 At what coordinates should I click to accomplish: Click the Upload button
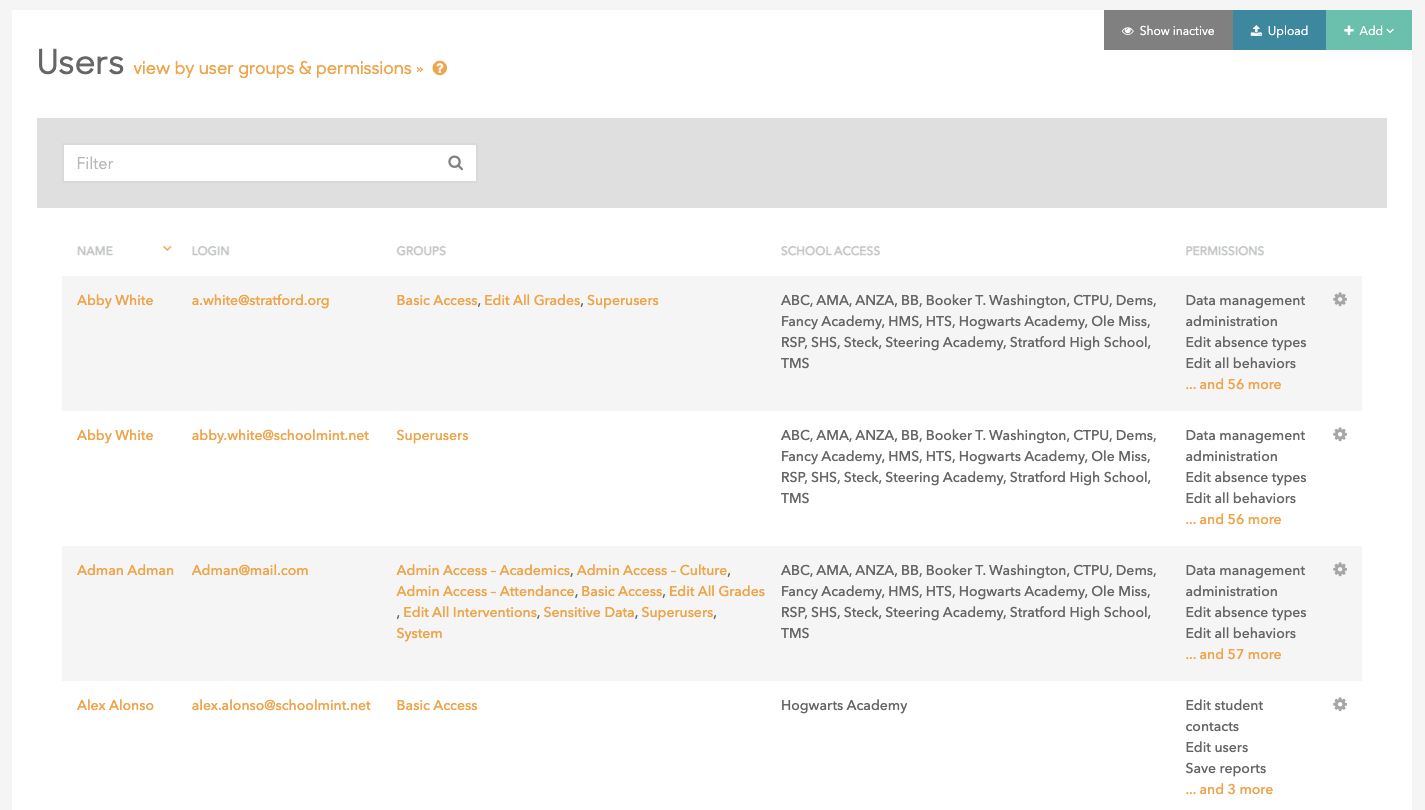(x=1279, y=31)
